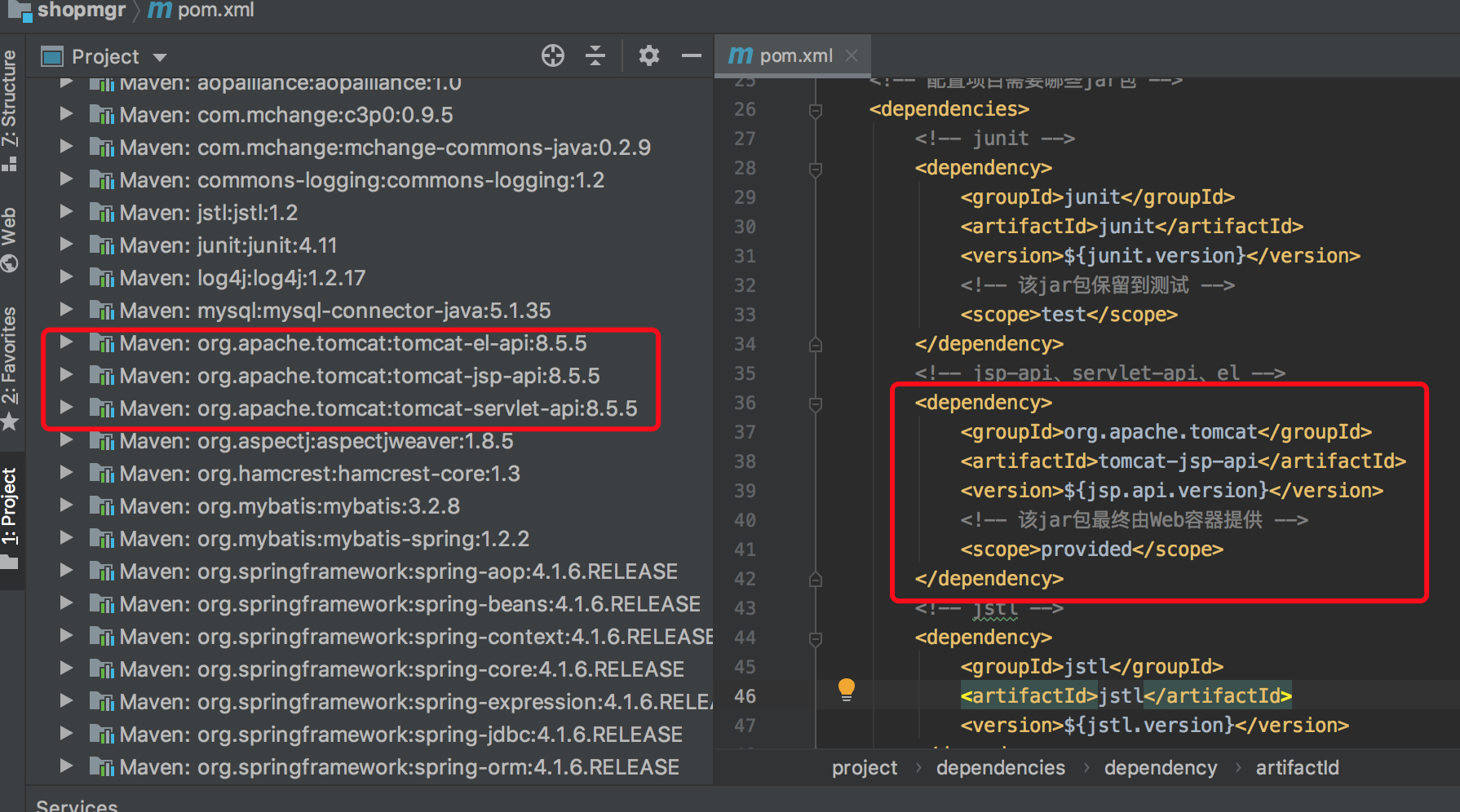Expand Maven: tomcat-el-api:8.5.5 node

(67, 342)
